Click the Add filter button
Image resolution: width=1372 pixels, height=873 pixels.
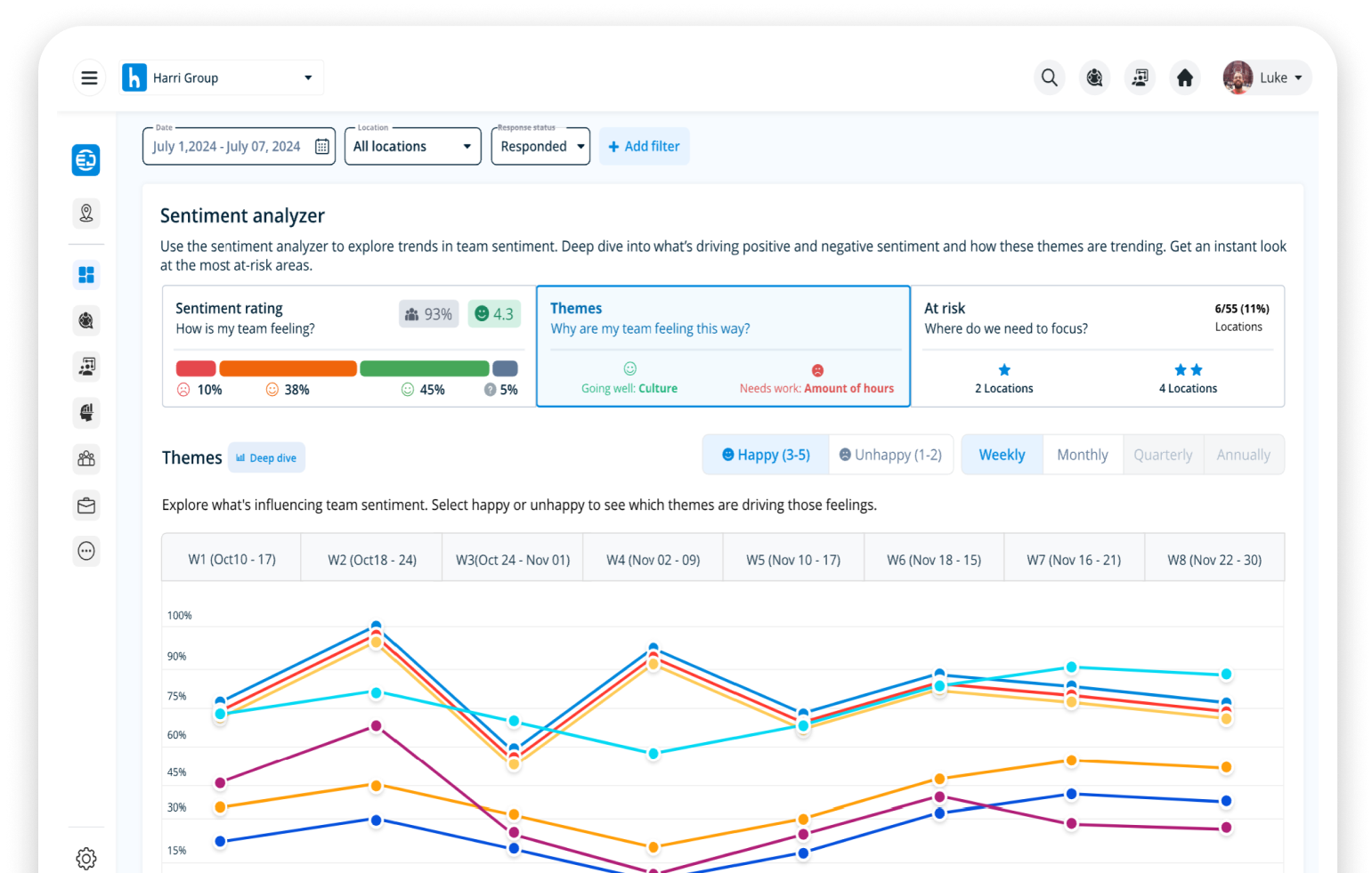click(644, 147)
